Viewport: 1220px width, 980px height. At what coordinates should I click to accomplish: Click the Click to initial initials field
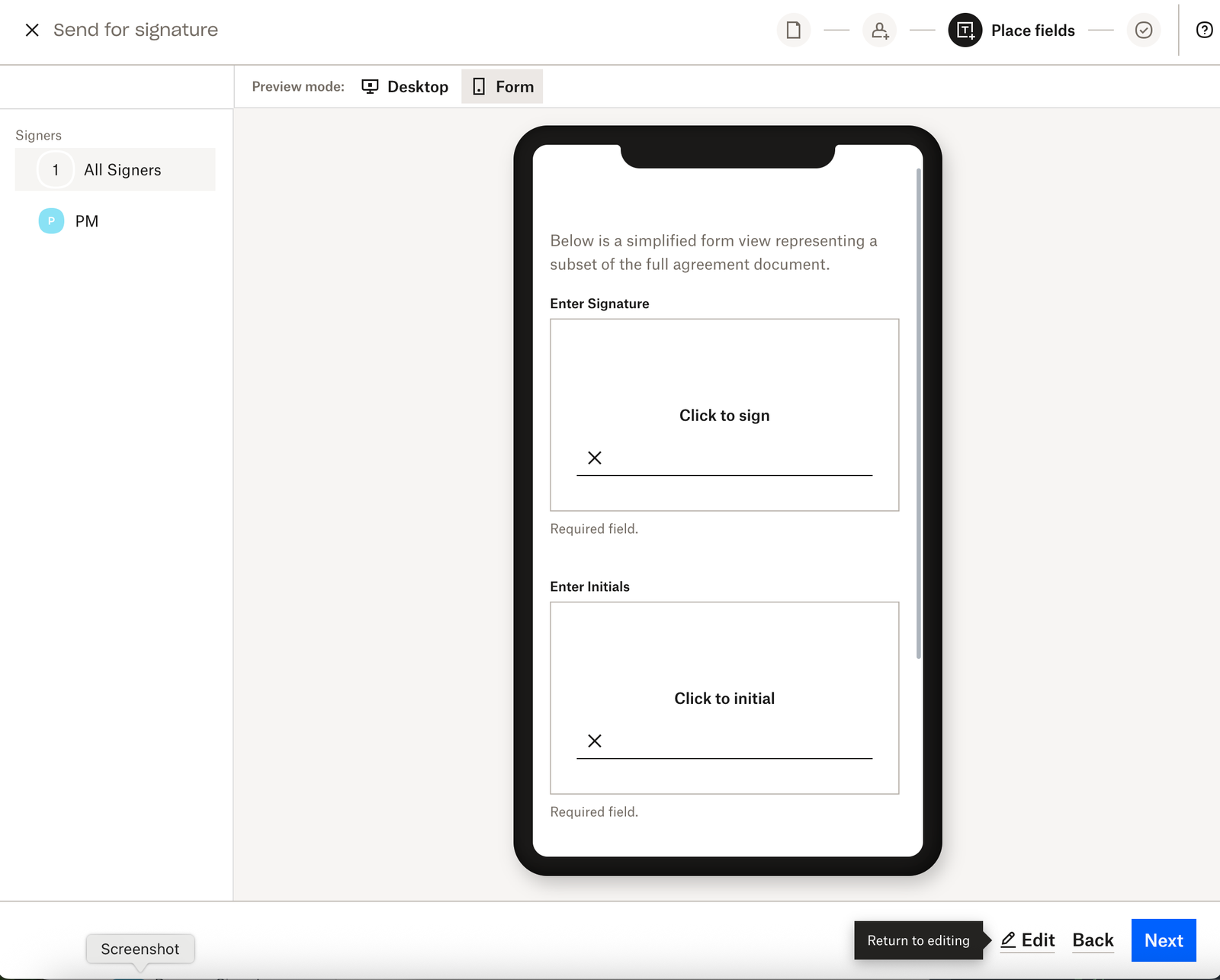[724, 698]
